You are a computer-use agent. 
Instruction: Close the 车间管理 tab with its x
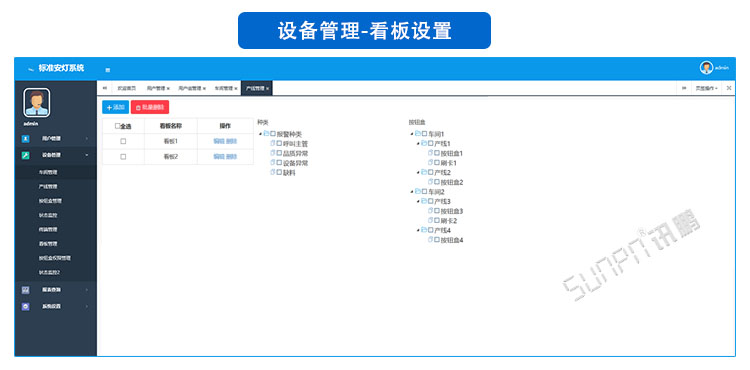pyautogui.click(x=236, y=89)
